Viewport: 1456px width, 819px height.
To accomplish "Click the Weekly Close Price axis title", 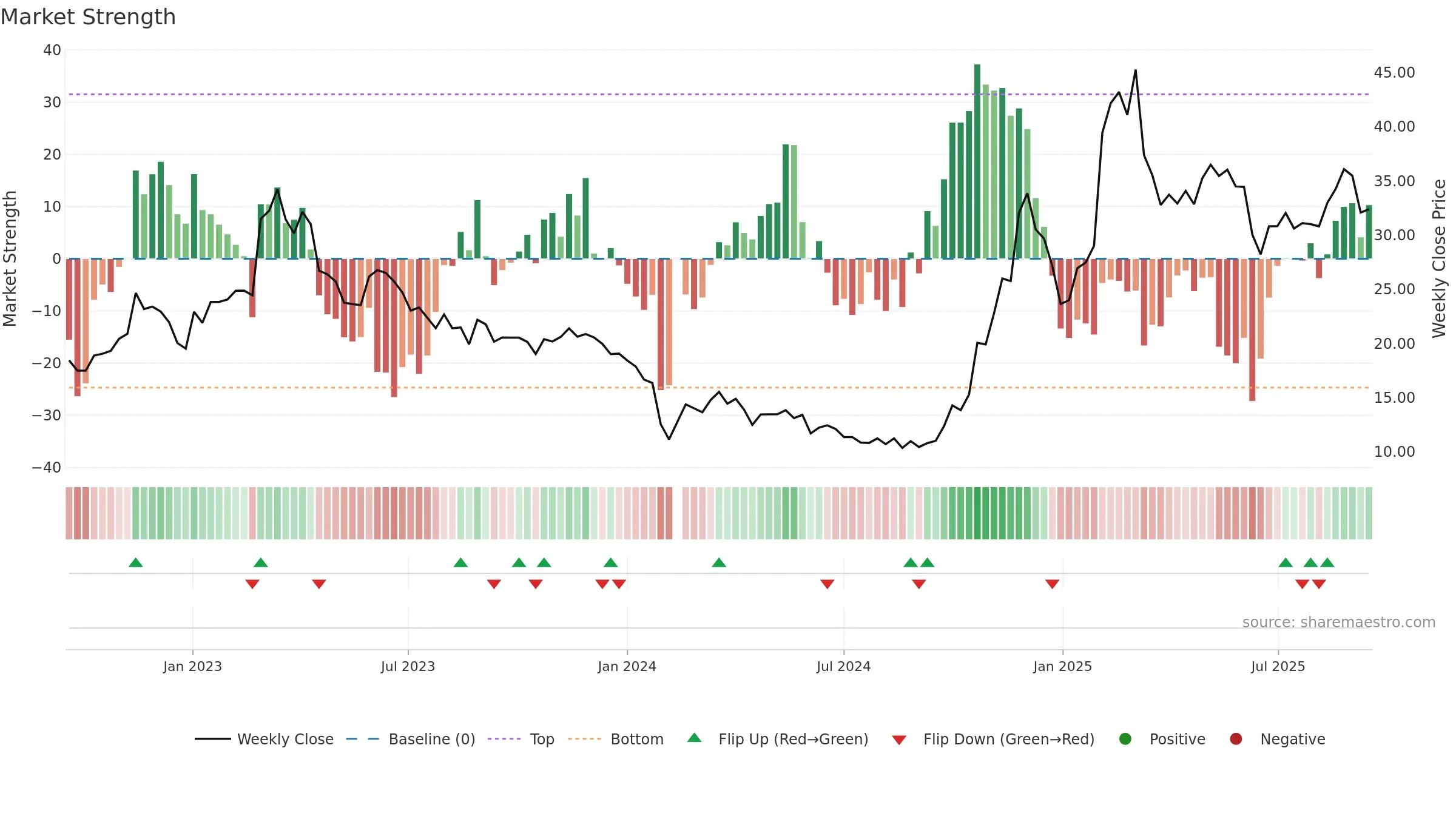I will [x=1439, y=258].
